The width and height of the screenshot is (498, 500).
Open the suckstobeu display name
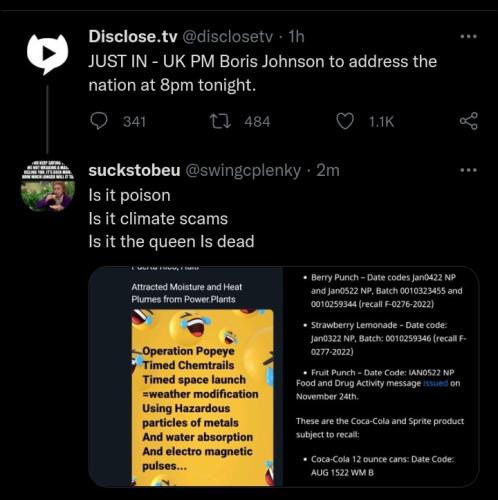pyautogui.click(x=134, y=170)
